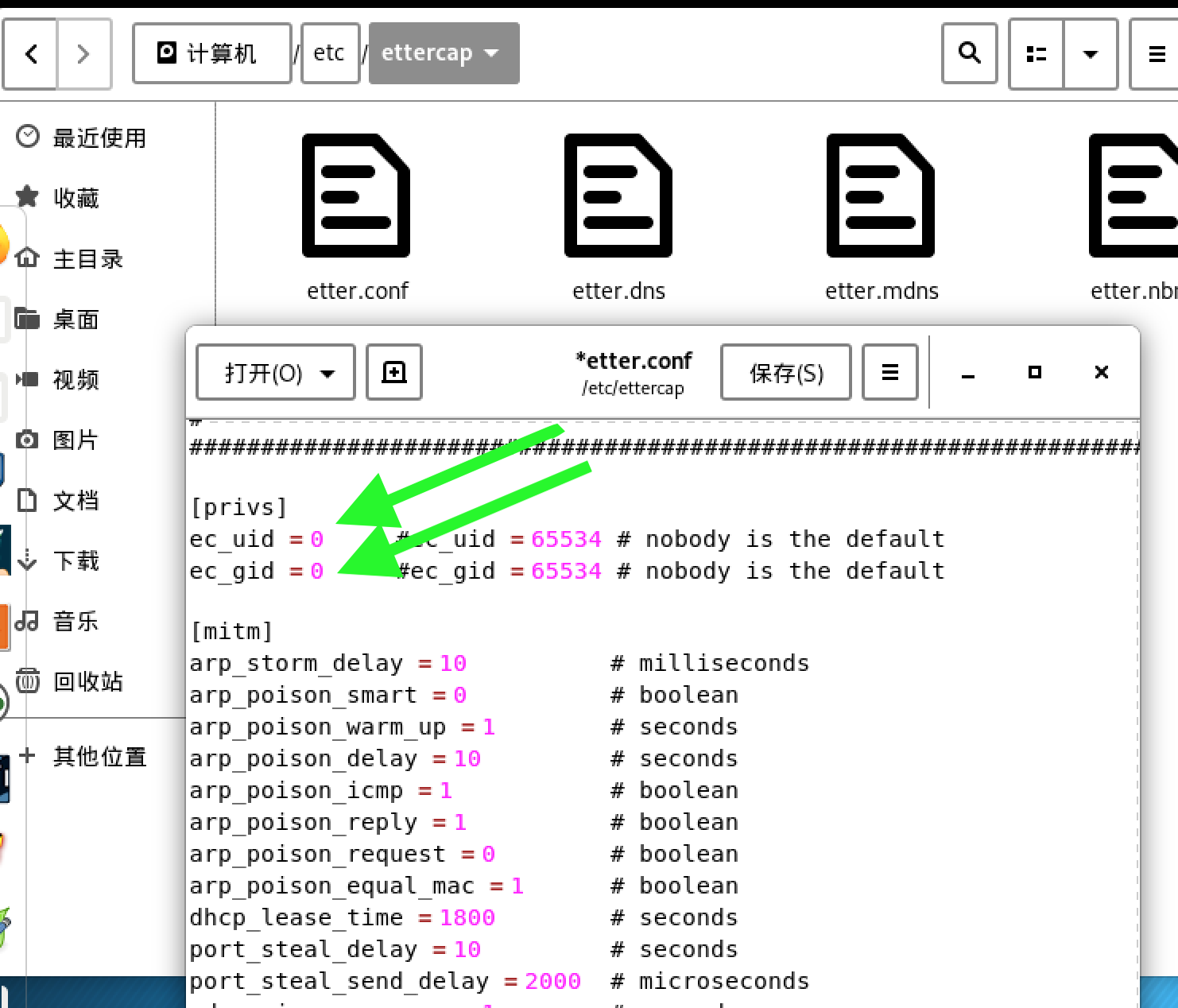Click the recent clock icon
Screen dimensions: 1178x1008
(27, 137)
